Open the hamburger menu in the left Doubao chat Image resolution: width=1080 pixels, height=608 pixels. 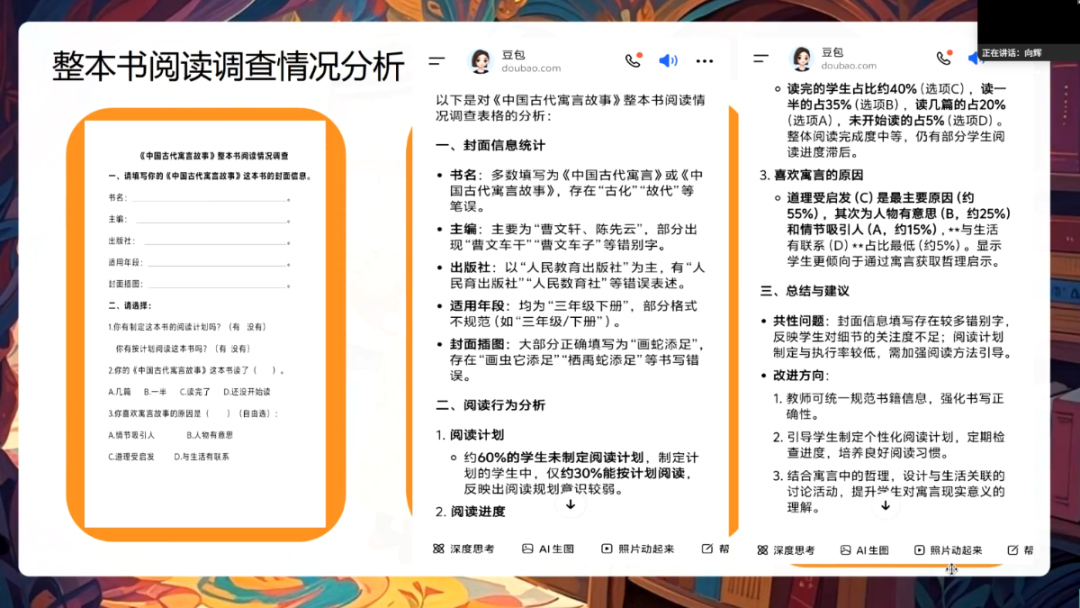tap(436, 61)
